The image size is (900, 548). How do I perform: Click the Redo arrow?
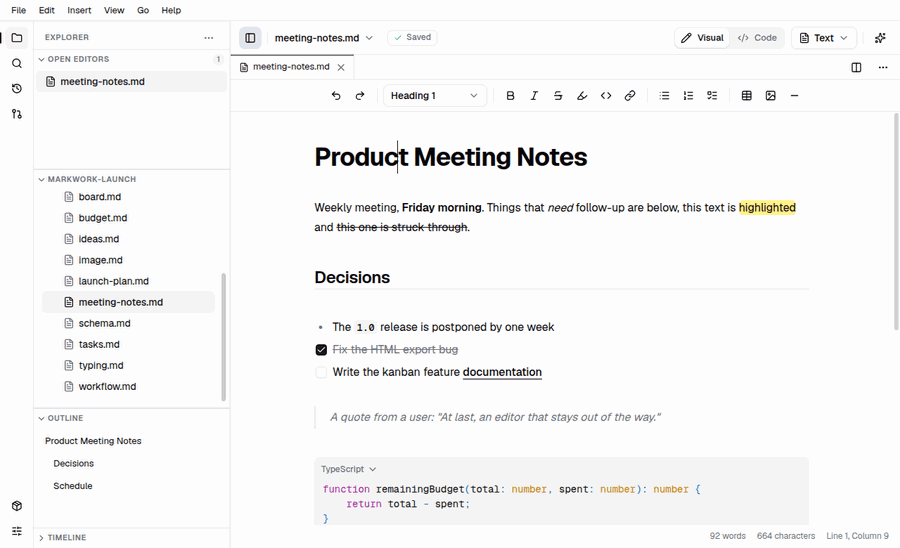pyautogui.click(x=360, y=96)
